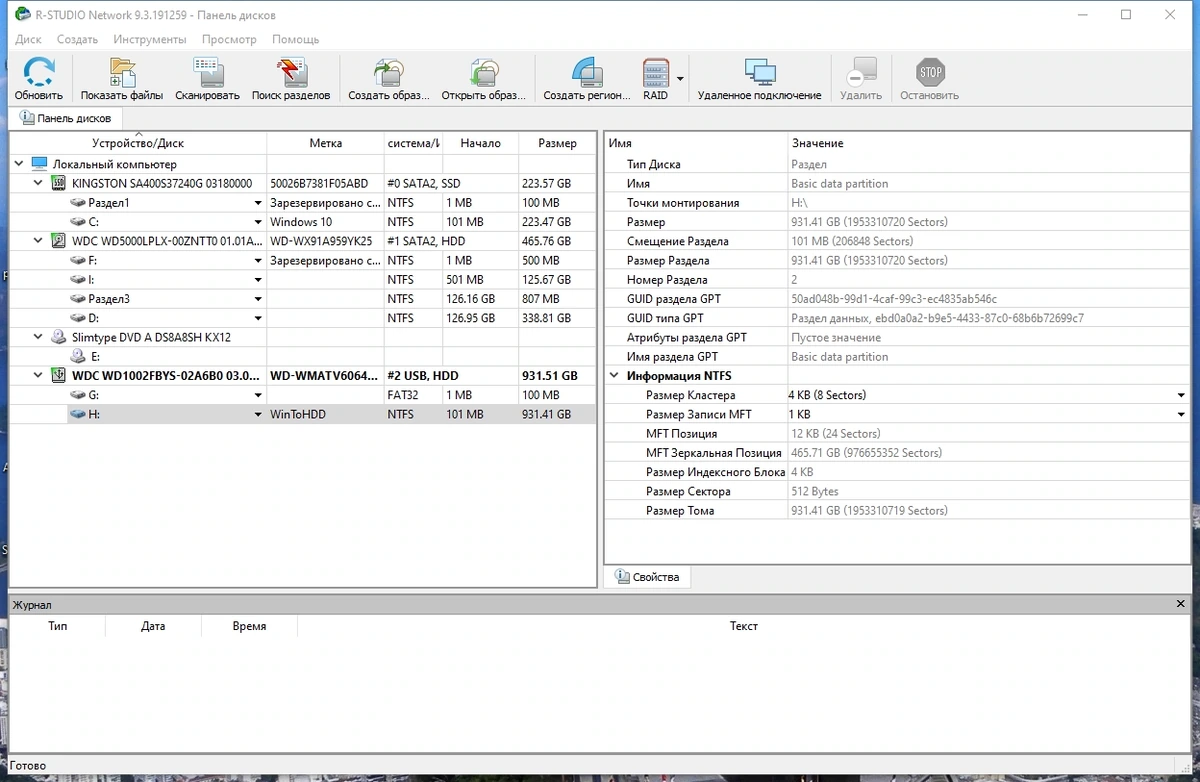Viewport: 1200px width, 782px height.
Task: Collapse the Slimtype DVD drive node
Action: point(38,337)
